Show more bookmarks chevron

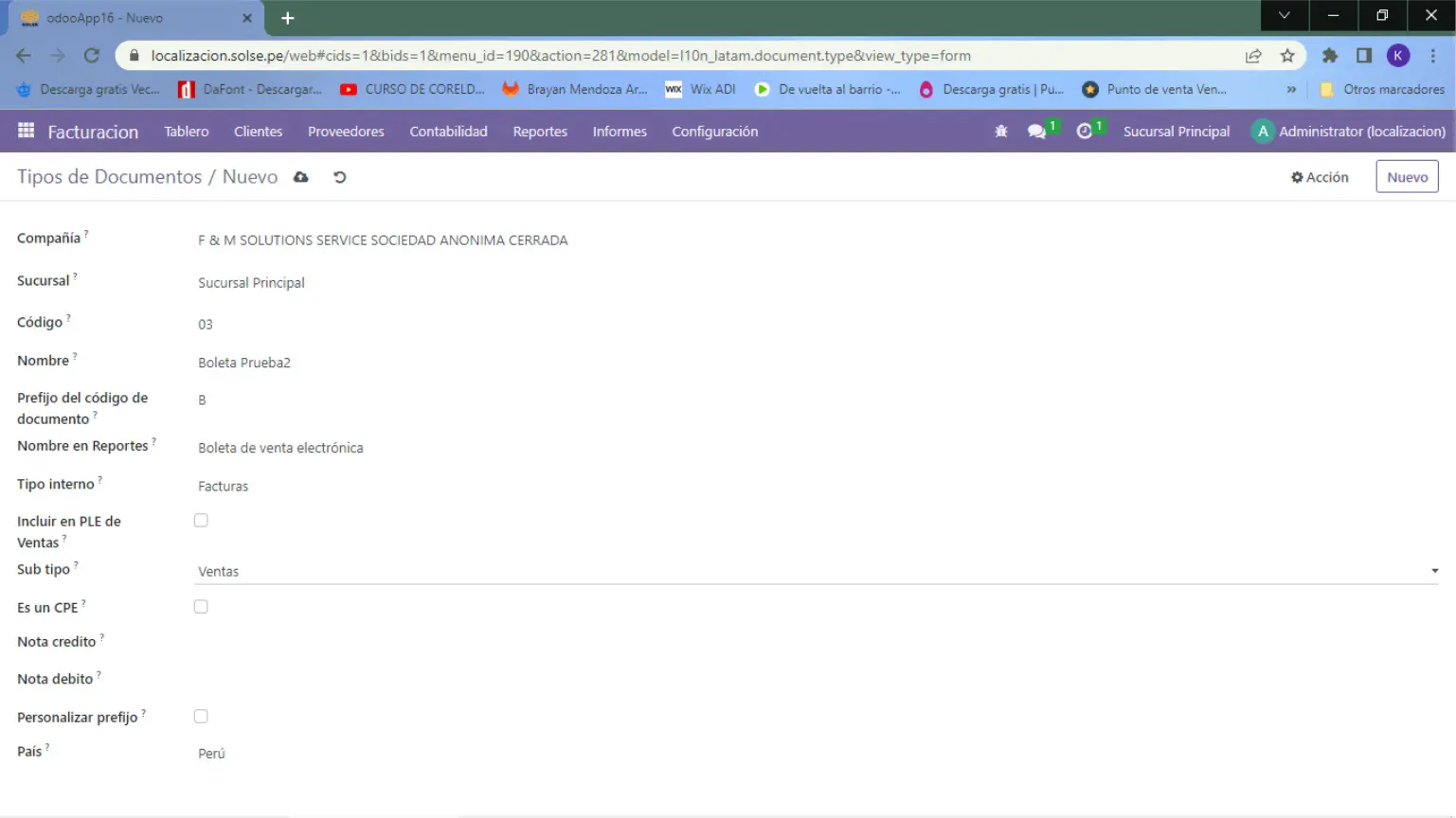(1291, 89)
